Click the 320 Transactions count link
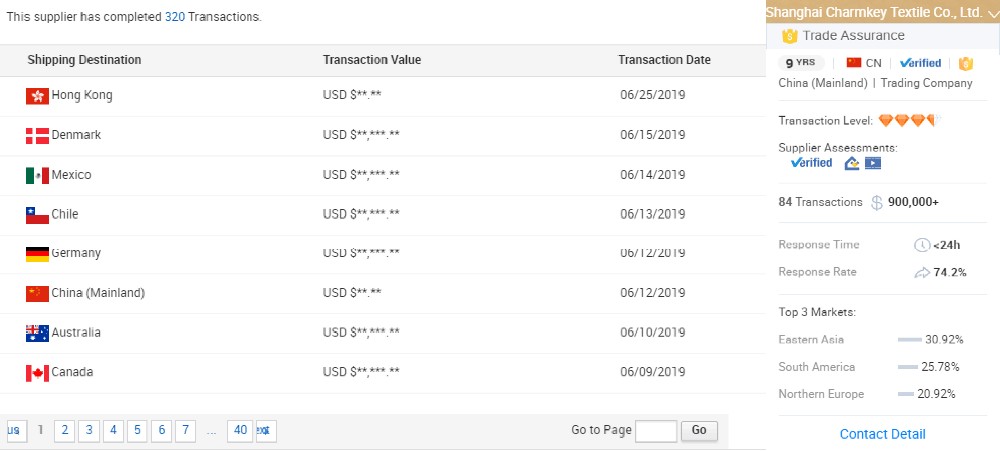Screen dimensions: 1000x451 [x=174, y=17]
